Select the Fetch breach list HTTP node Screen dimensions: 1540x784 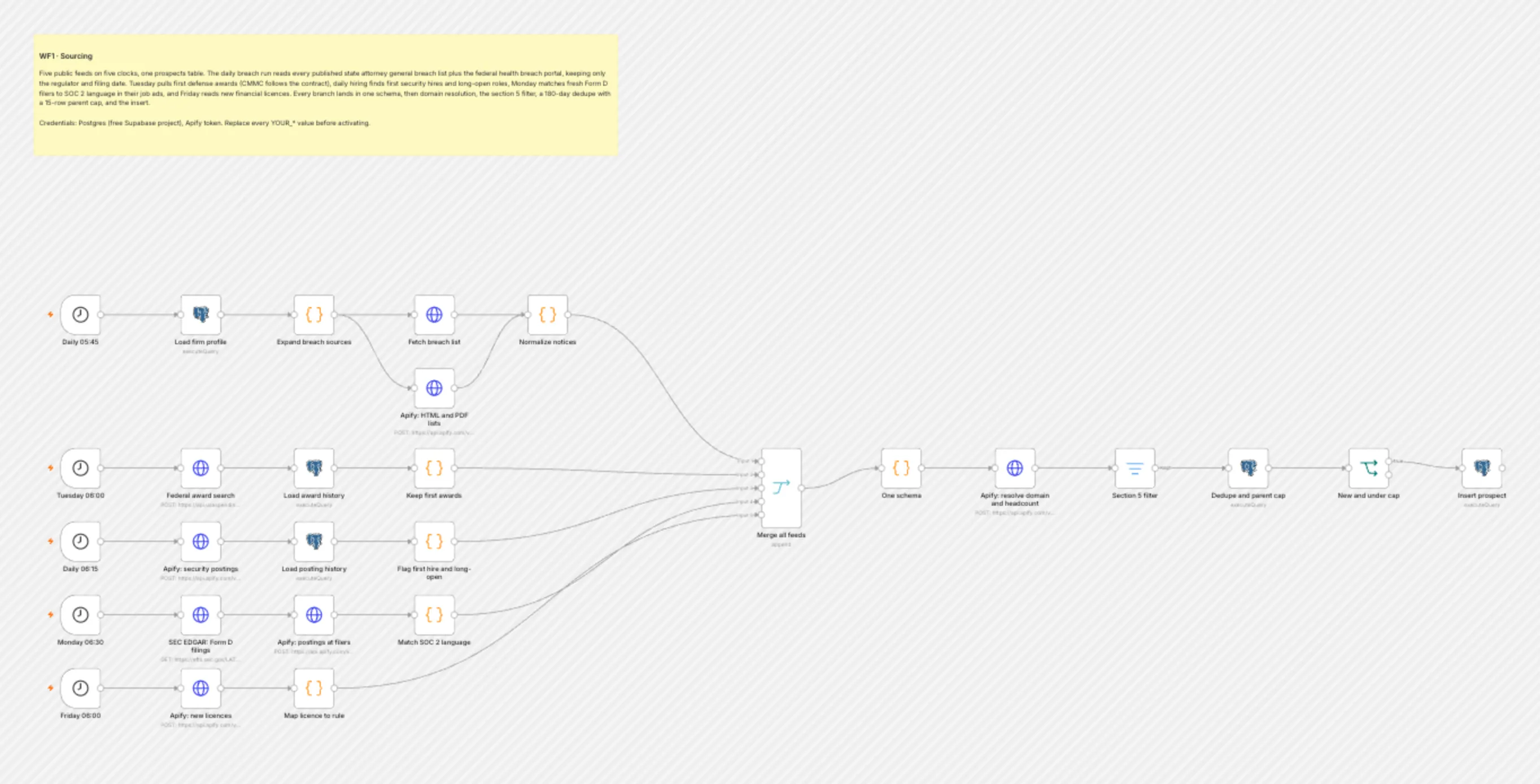(x=434, y=314)
